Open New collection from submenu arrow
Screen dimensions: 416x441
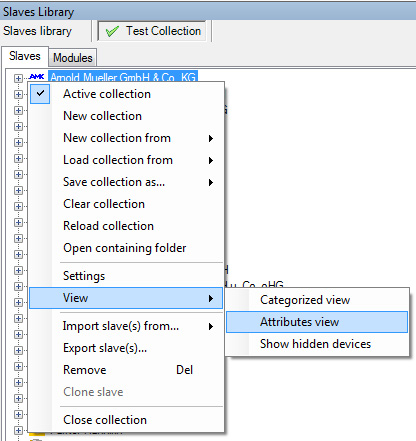pos(211,138)
